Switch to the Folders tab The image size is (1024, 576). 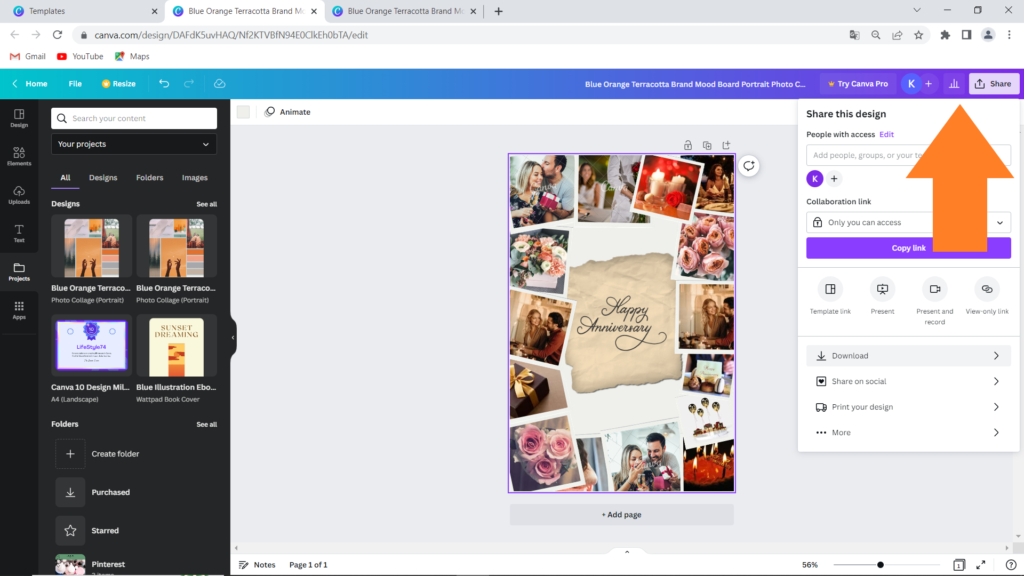tap(150, 178)
